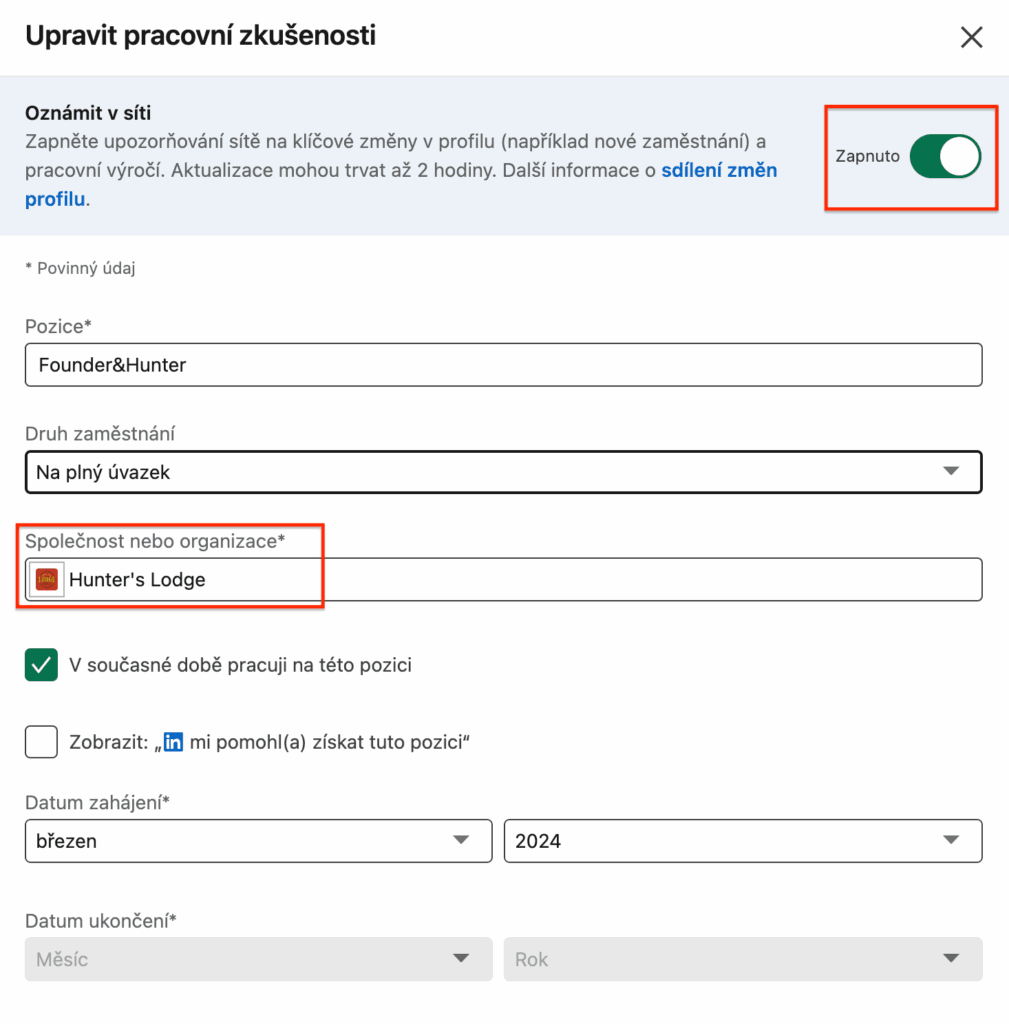The width and height of the screenshot is (1009, 1024).
Task: Expand the start month dropdown showing březen
Action: coord(259,841)
